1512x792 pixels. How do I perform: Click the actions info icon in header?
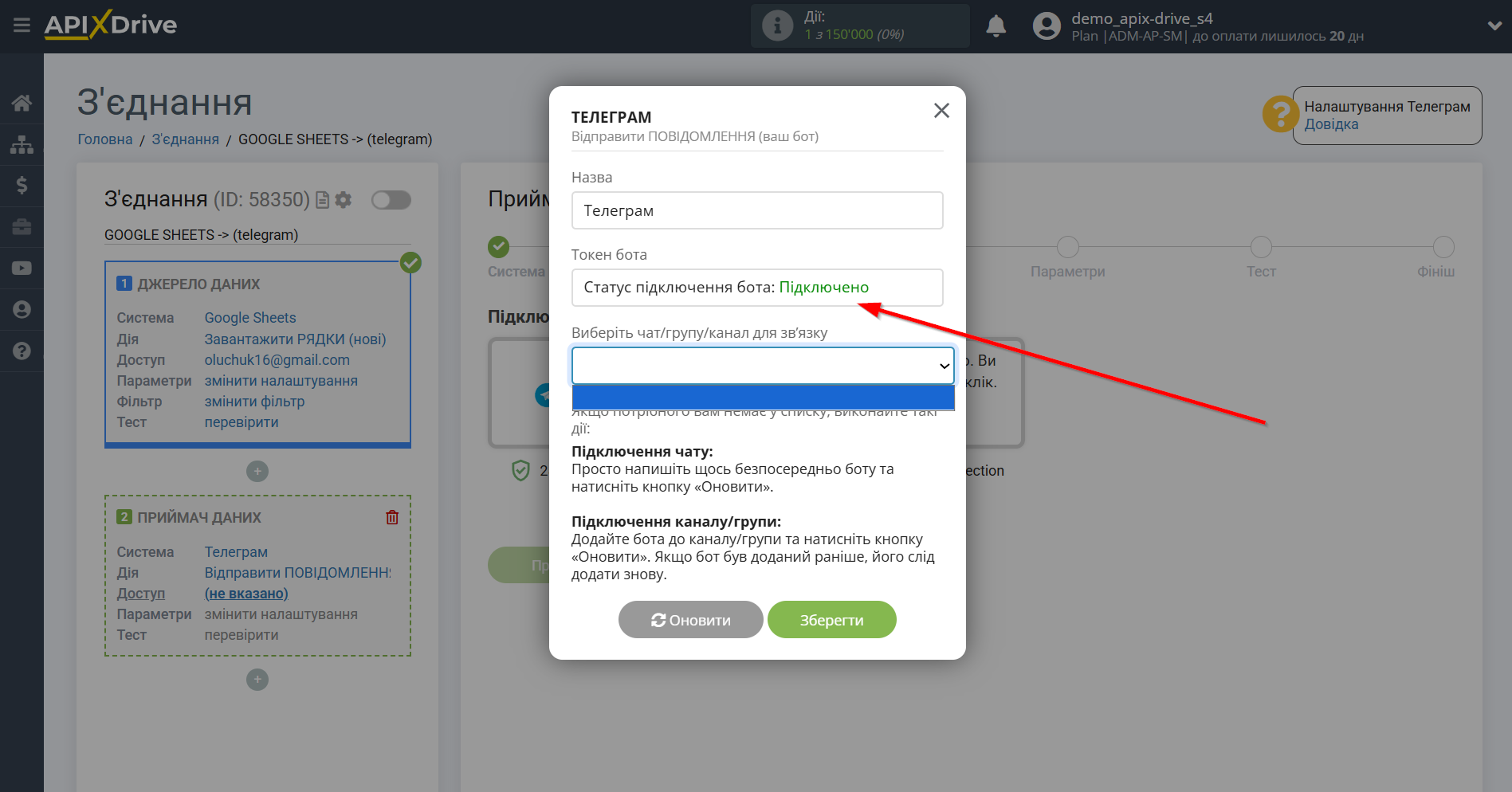[x=777, y=25]
